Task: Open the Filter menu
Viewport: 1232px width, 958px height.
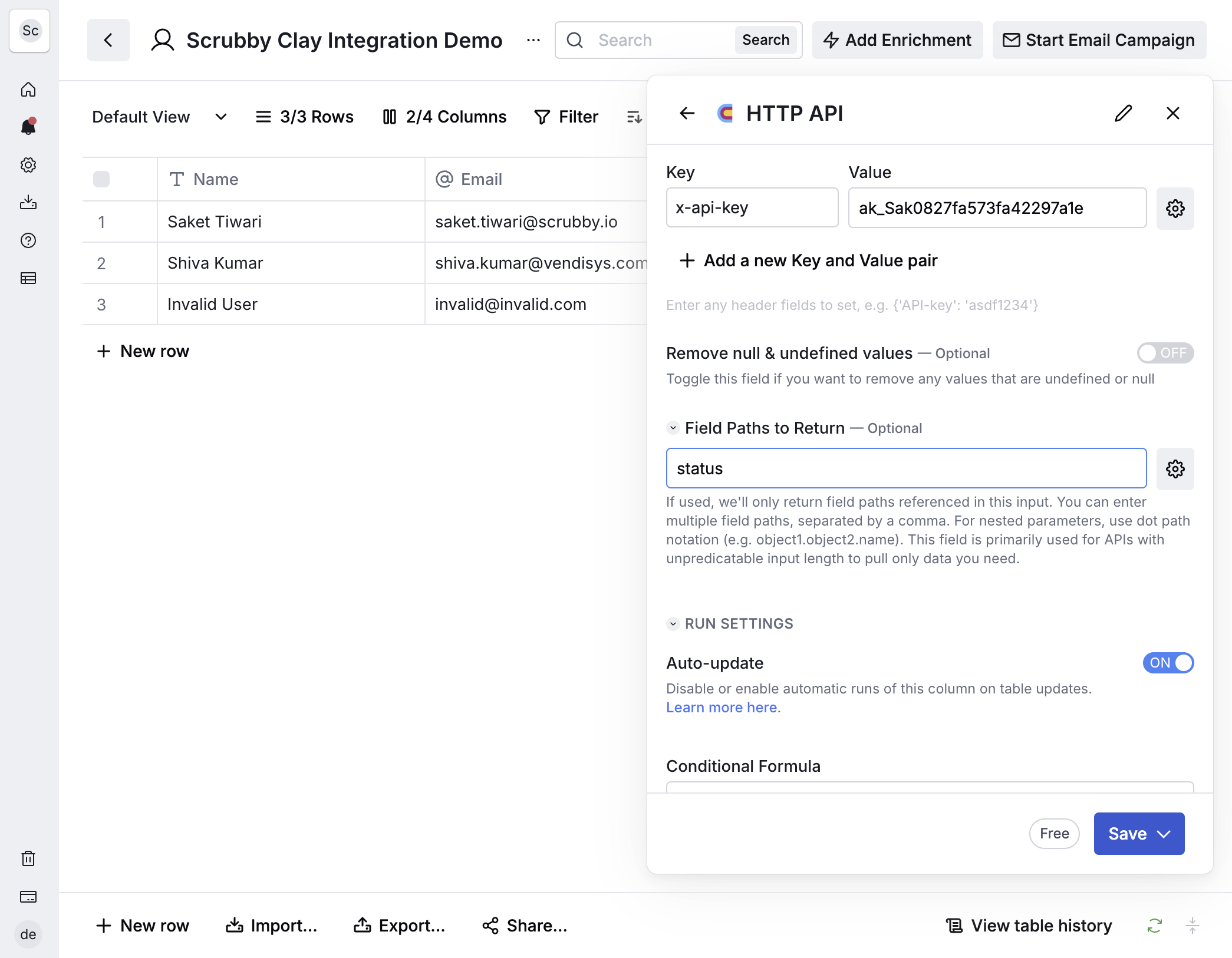Action: pos(566,117)
